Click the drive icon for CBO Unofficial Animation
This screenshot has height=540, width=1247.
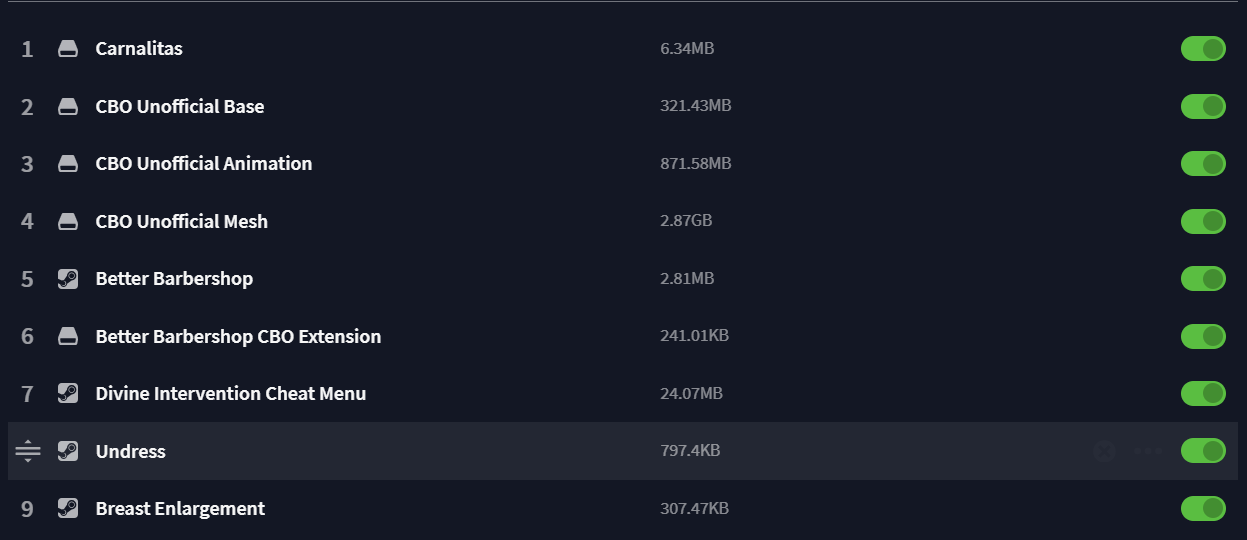tap(68, 164)
